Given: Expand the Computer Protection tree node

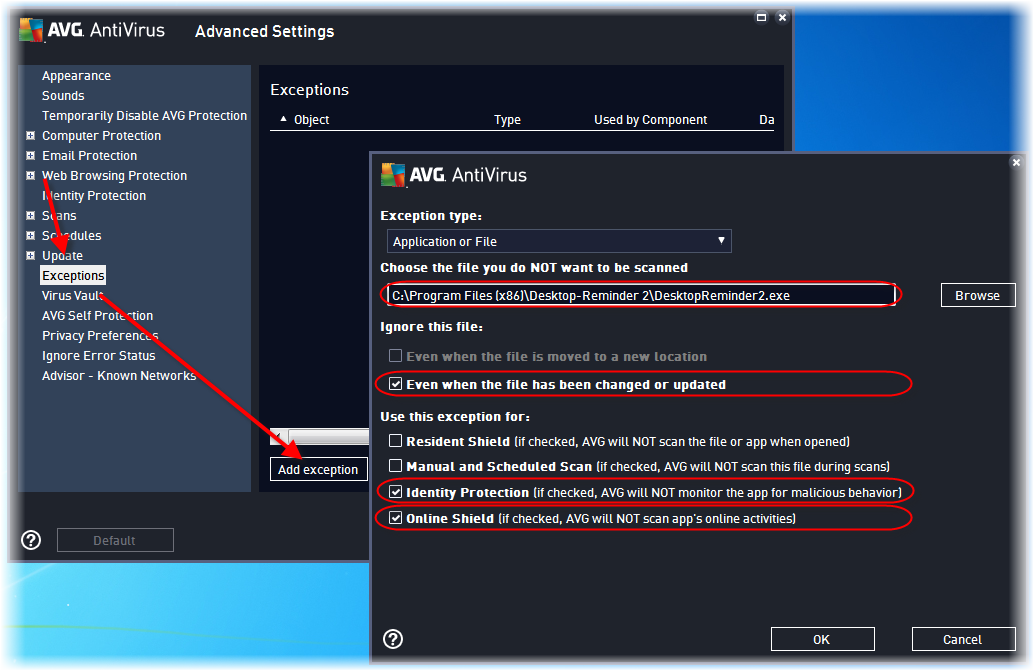Looking at the screenshot, I should [x=30, y=135].
